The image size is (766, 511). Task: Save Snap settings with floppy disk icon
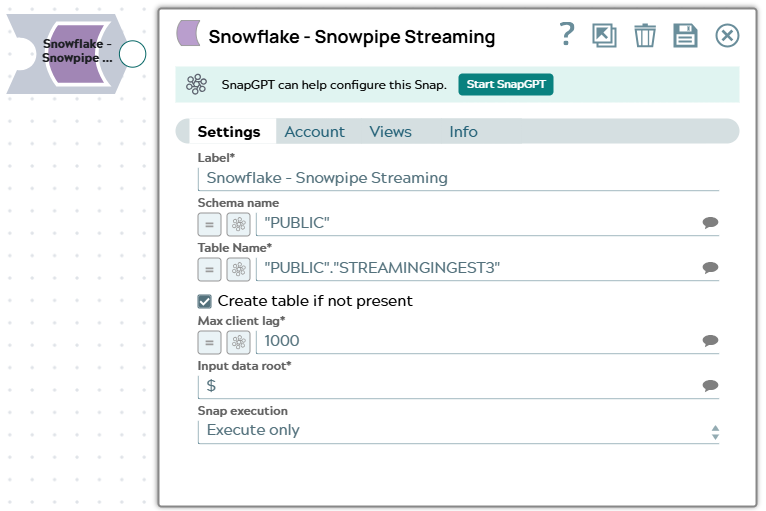pos(685,36)
